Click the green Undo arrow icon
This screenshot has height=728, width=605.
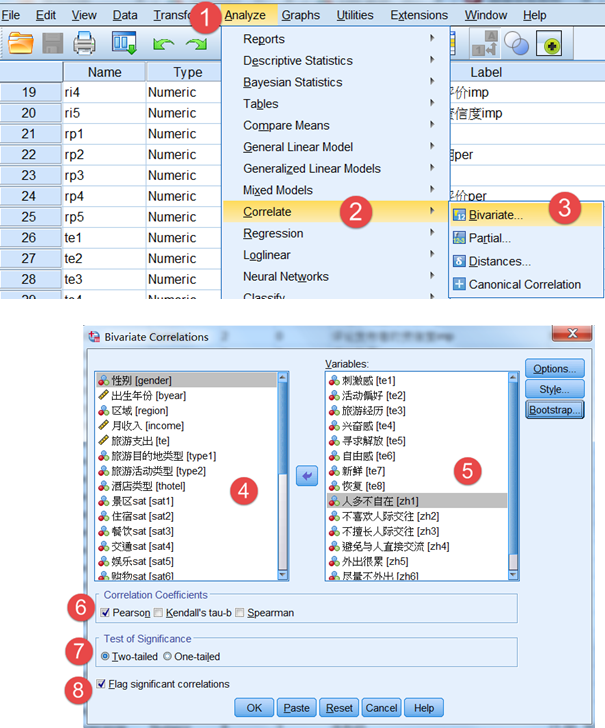(x=163, y=44)
